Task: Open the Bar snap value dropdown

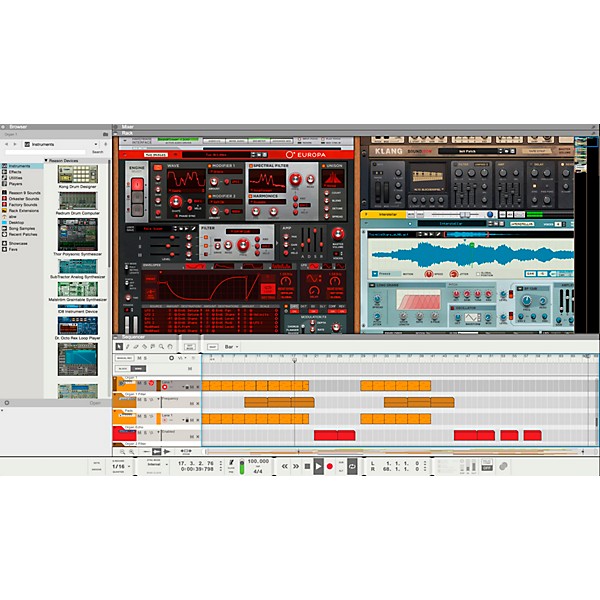Action: click(232, 347)
